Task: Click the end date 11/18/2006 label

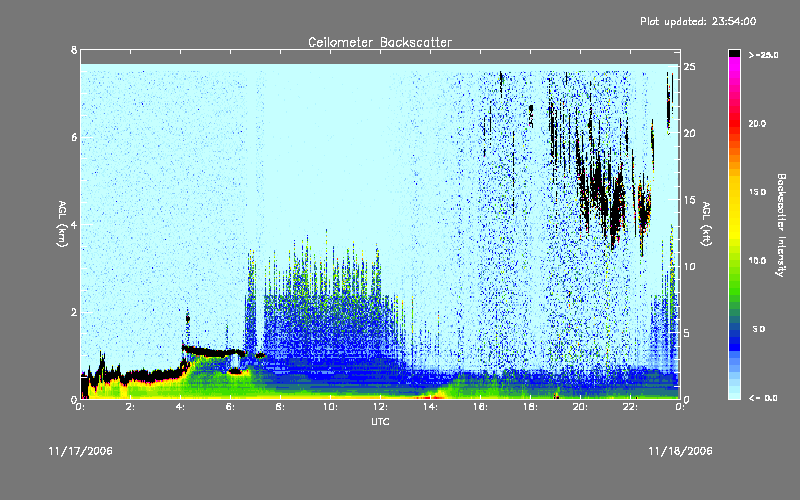Action: [x=680, y=451]
